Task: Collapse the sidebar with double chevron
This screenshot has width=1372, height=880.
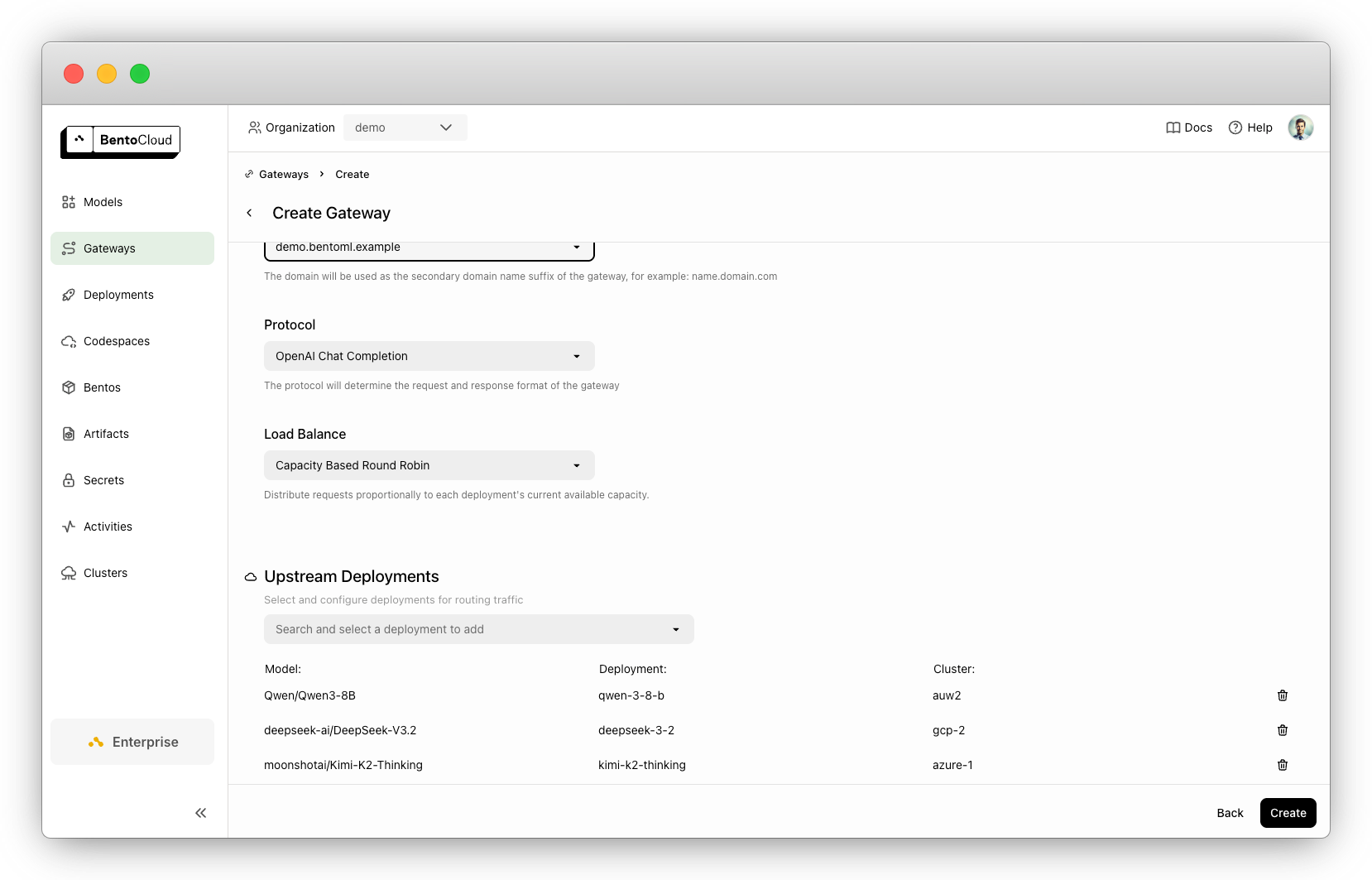Action: [201, 813]
